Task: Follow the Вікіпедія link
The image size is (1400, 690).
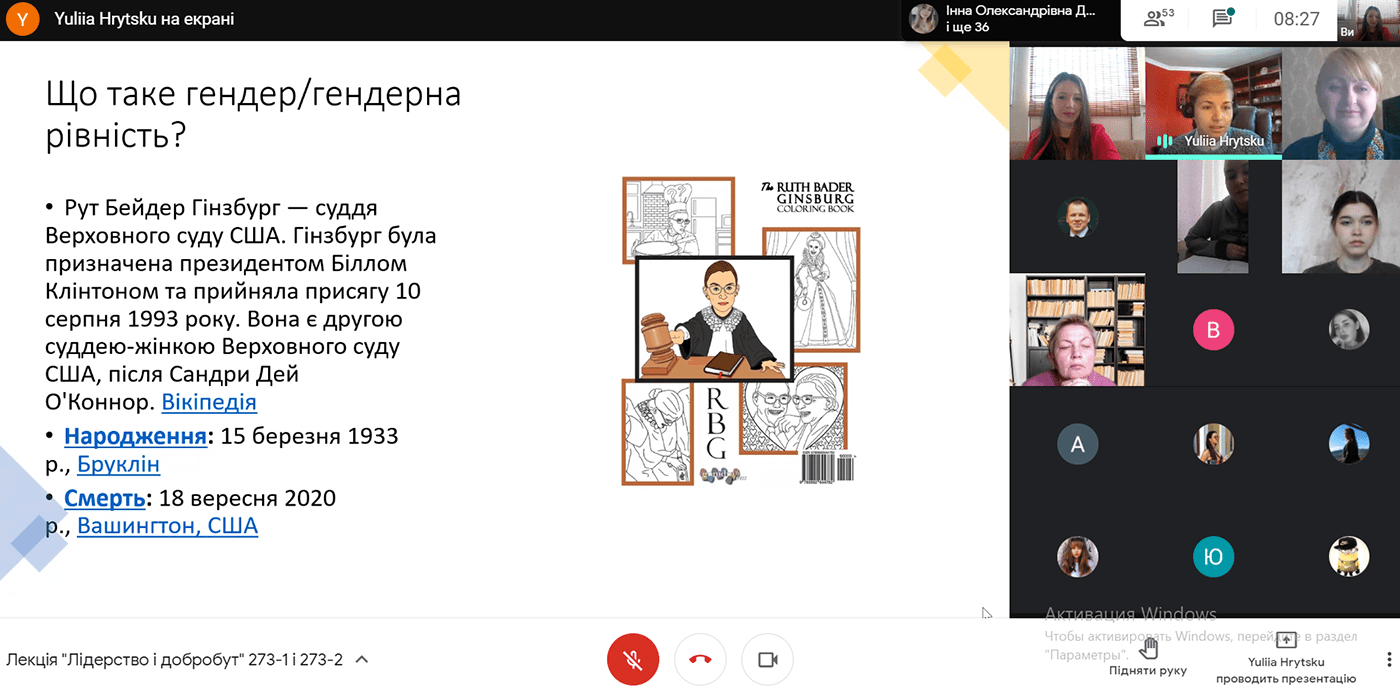Action: (x=209, y=403)
